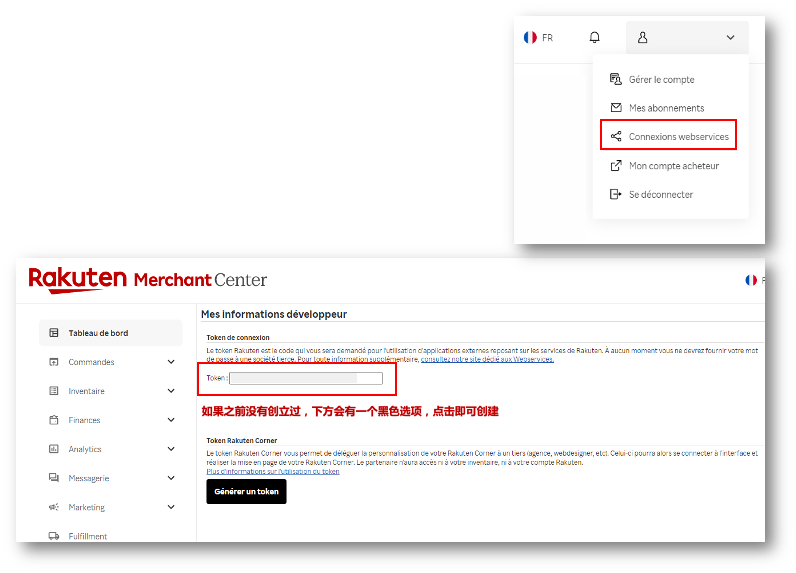Click the Se déconnecter logout icon
Screen dimensions: 796x573
pyautogui.click(x=616, y=194)
